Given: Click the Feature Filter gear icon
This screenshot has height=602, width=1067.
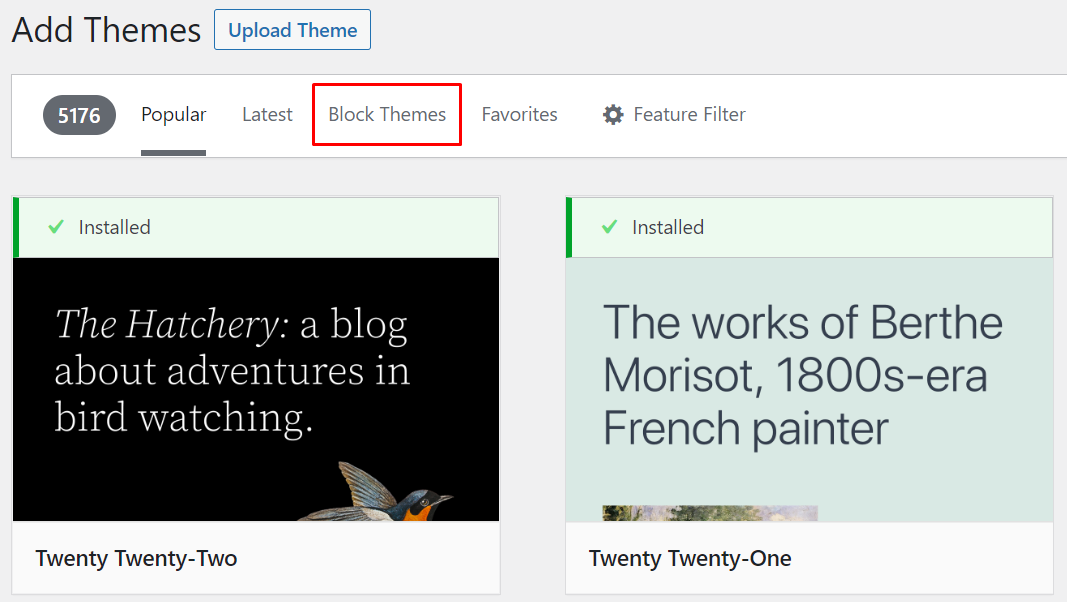Looking at the screenshot, I should [613, 114].
